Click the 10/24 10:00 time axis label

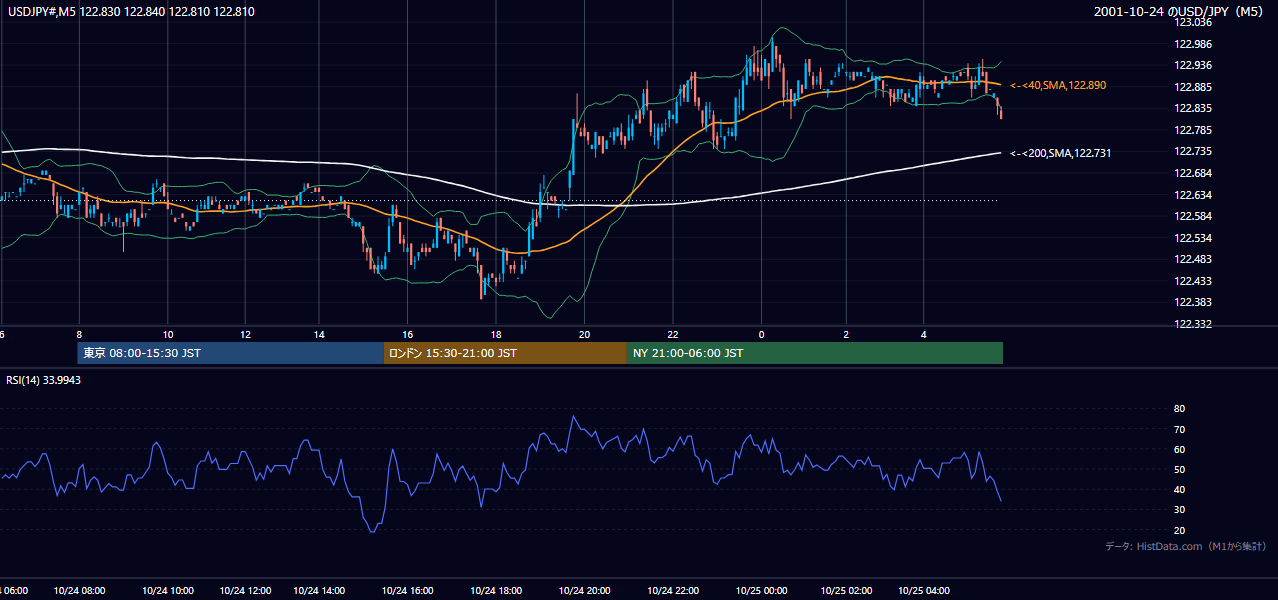coord(168,591)
